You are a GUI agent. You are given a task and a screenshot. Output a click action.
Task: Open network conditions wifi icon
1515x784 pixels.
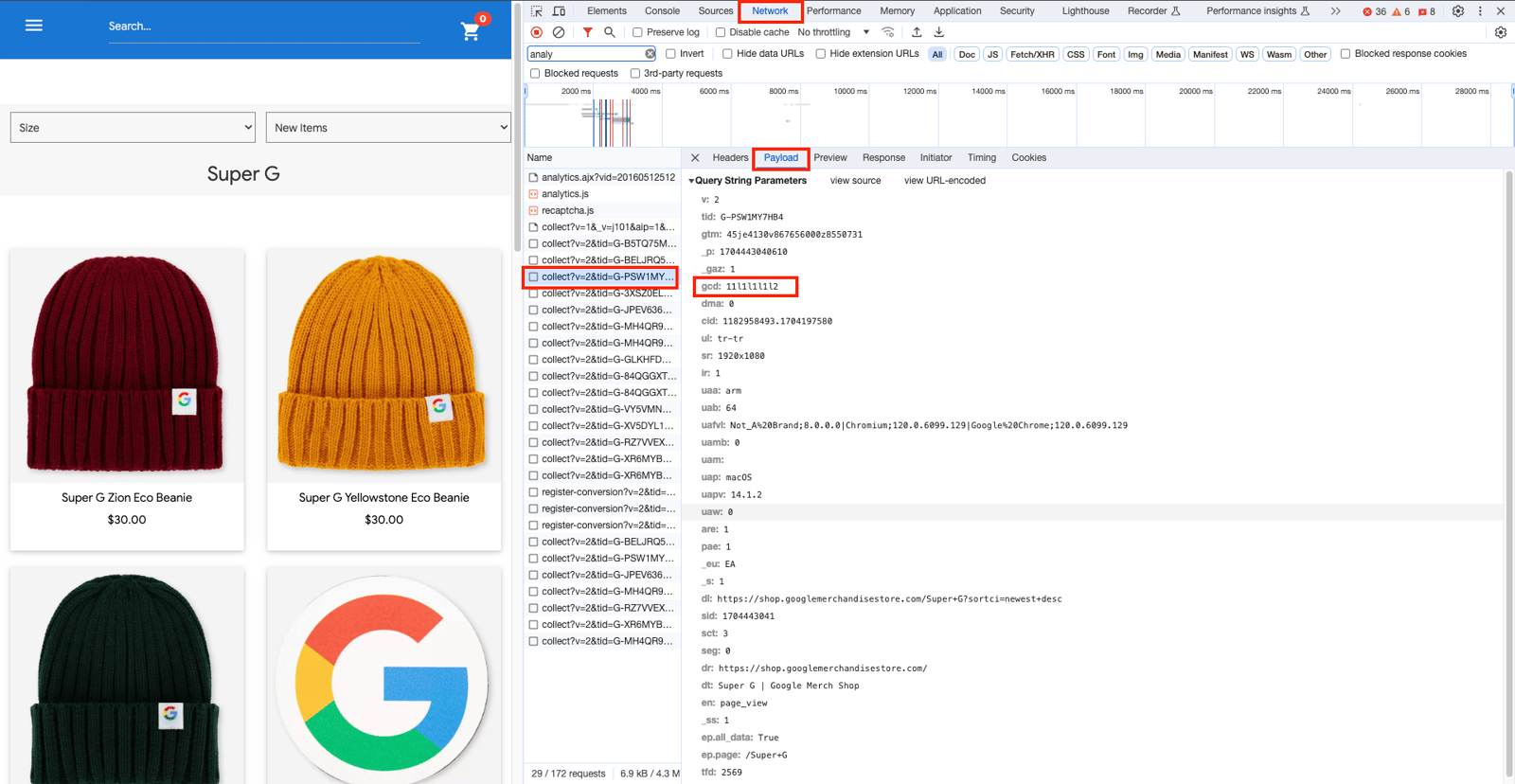point(888,32)
